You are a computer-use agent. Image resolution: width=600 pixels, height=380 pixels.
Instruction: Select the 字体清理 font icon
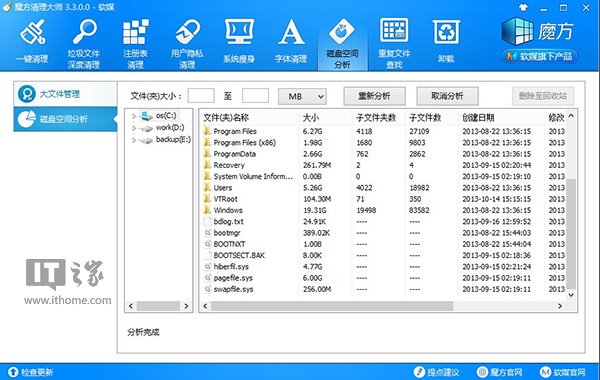(291, 32)
